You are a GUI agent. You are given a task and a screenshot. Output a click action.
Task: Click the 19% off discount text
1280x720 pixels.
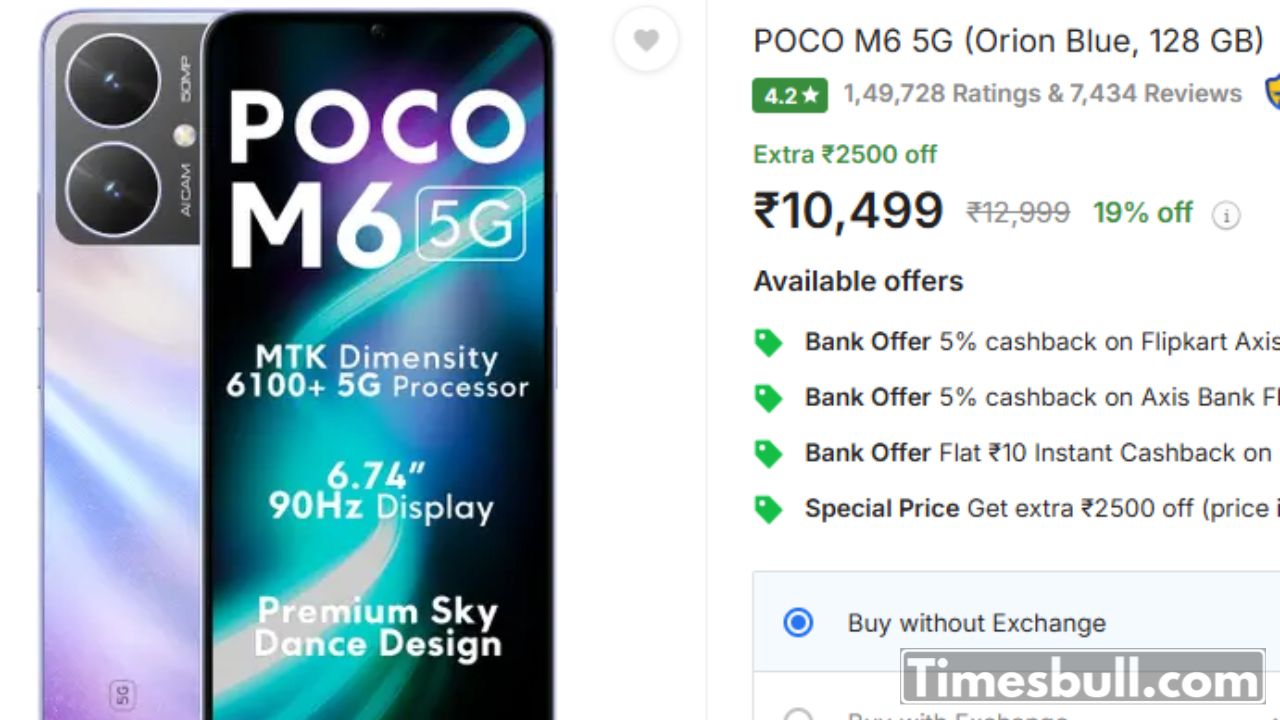(x=1142, y=213)
